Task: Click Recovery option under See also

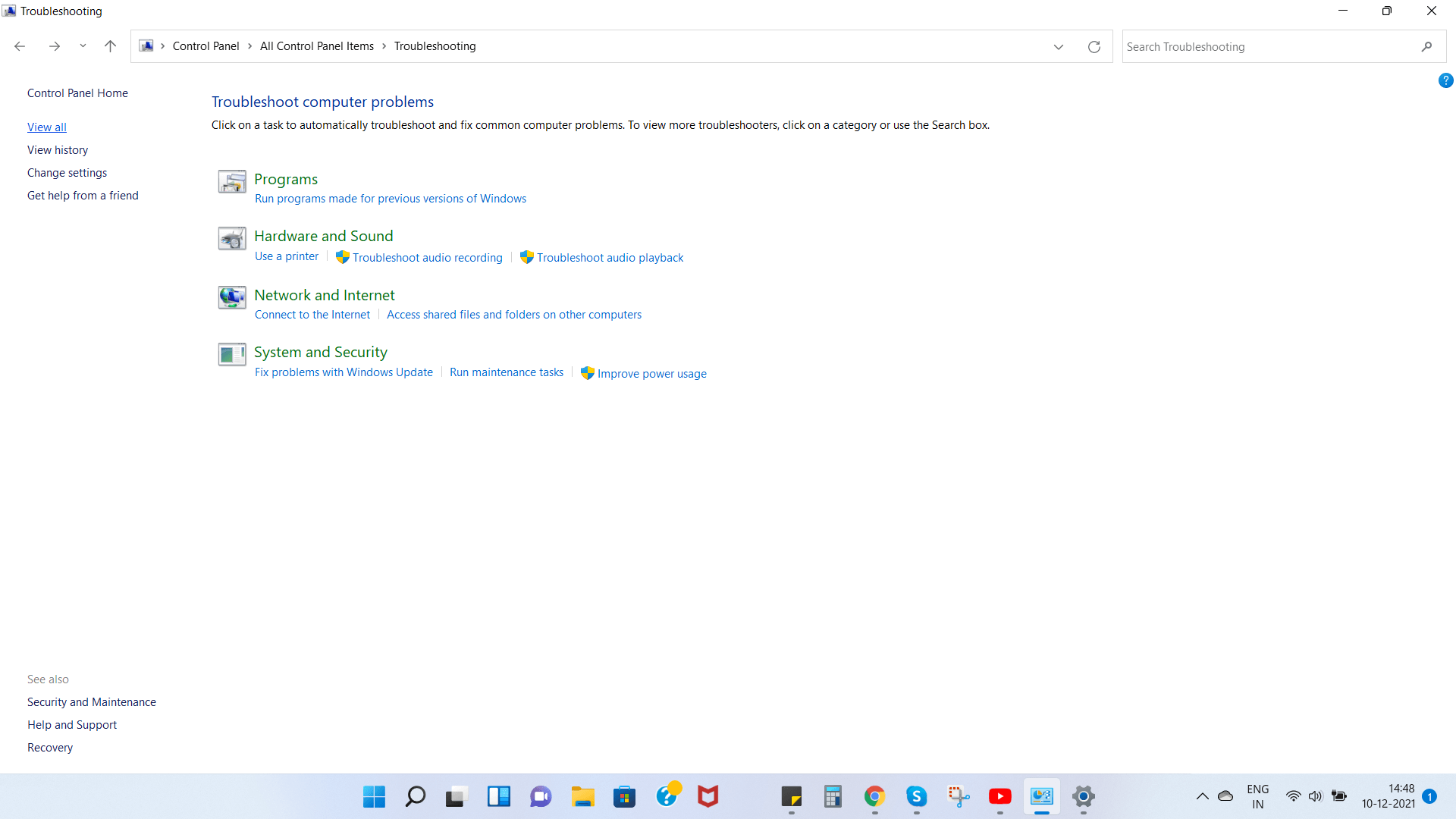Action: pos(49,747)
